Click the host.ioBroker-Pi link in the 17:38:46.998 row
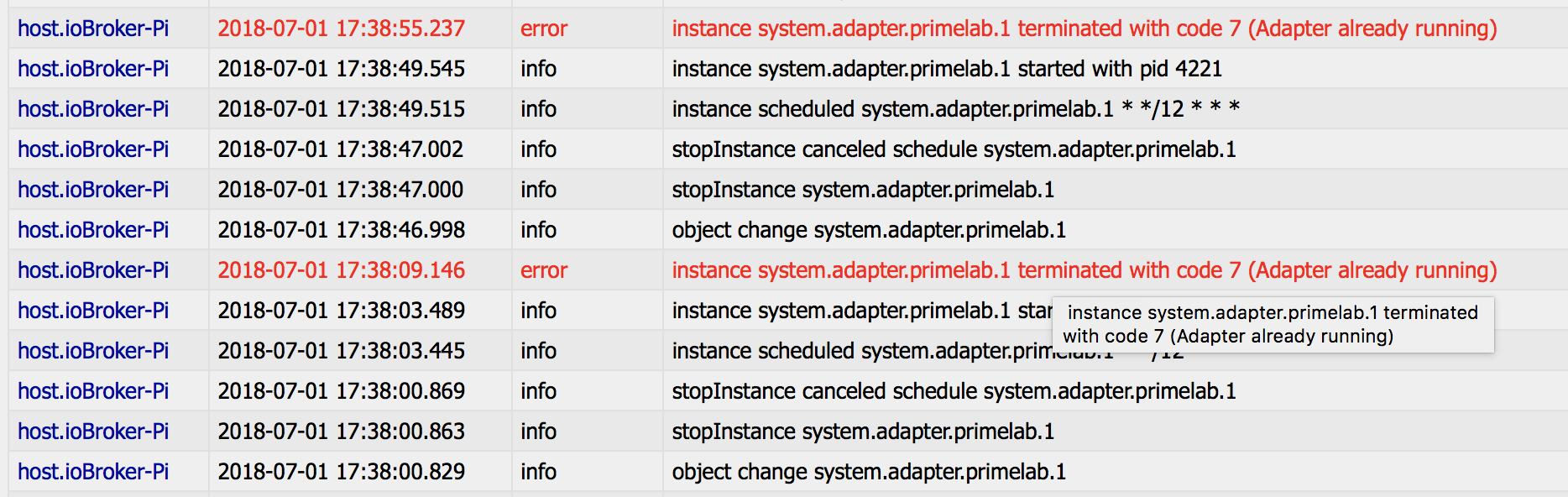 click(93, 230)
